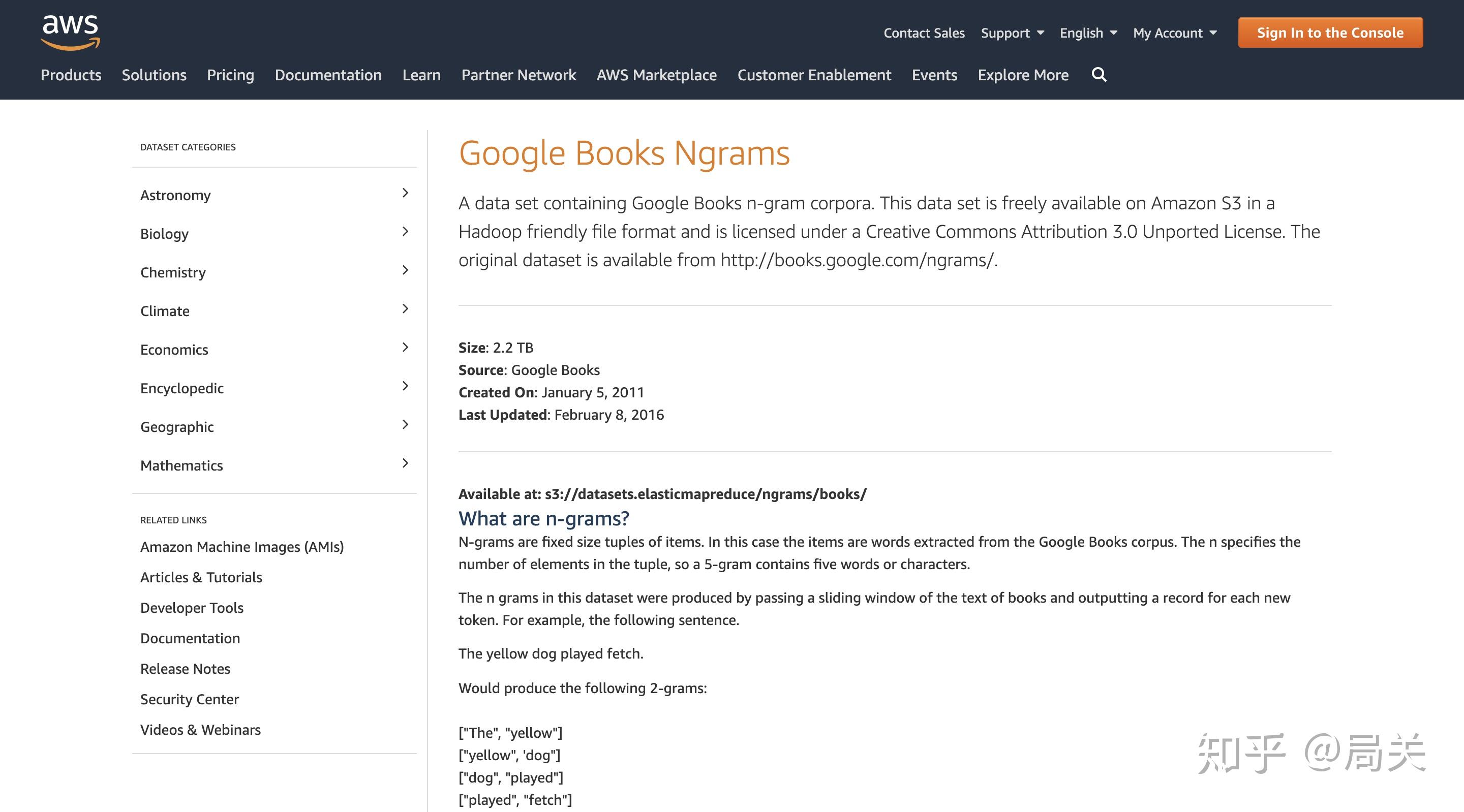Open the AWS Marketplace menu item

[656, 75]
